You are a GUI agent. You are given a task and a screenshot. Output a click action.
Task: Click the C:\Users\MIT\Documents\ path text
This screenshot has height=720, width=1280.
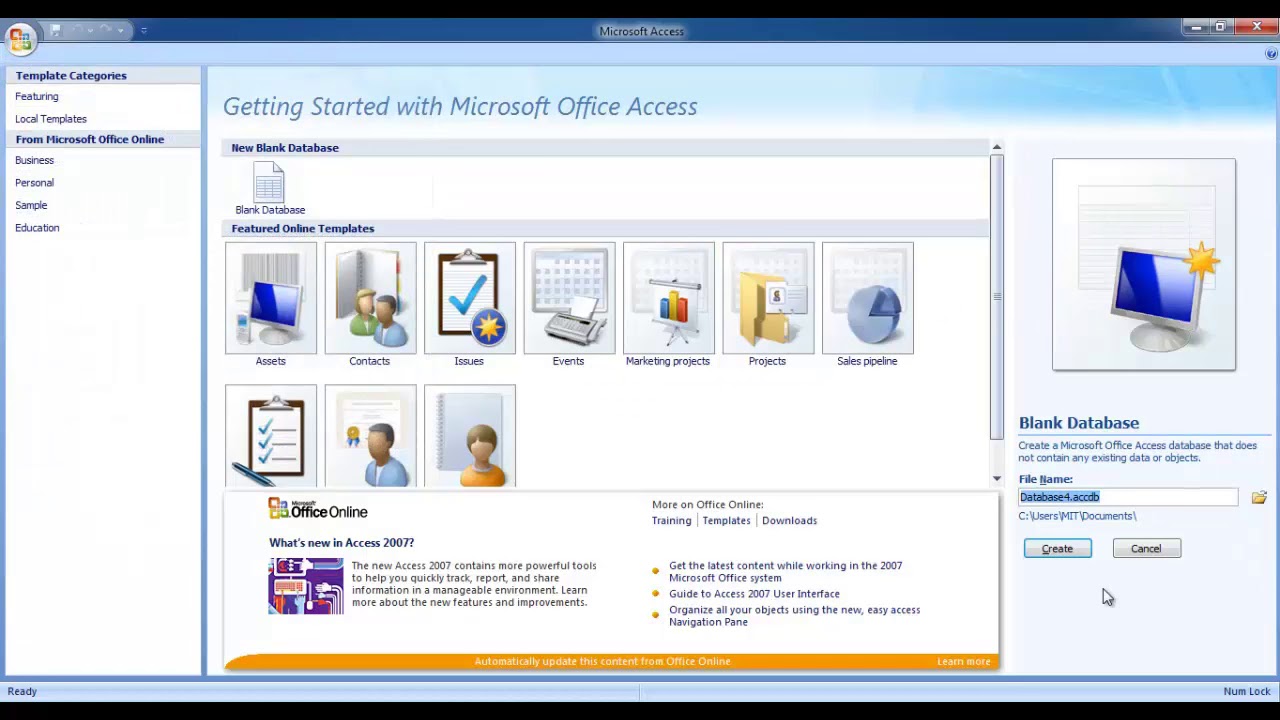pos(1077,516)
